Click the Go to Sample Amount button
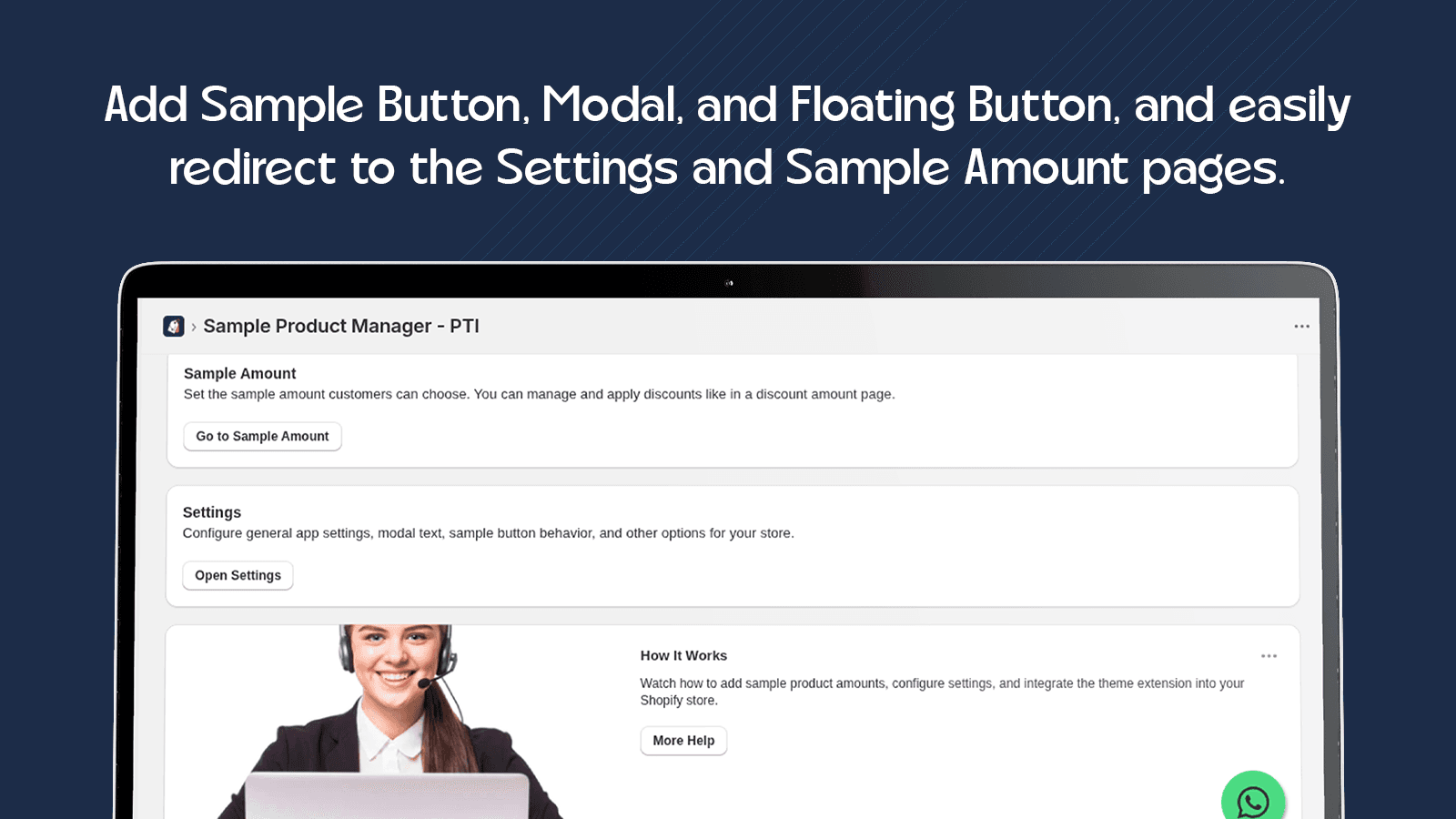Screen dimensions: 1456x819 tap(262, 436)
